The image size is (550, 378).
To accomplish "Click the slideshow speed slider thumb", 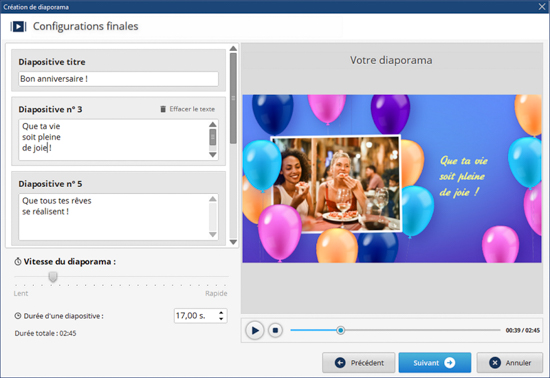I will pyautogui.click(x=53, y=277).
